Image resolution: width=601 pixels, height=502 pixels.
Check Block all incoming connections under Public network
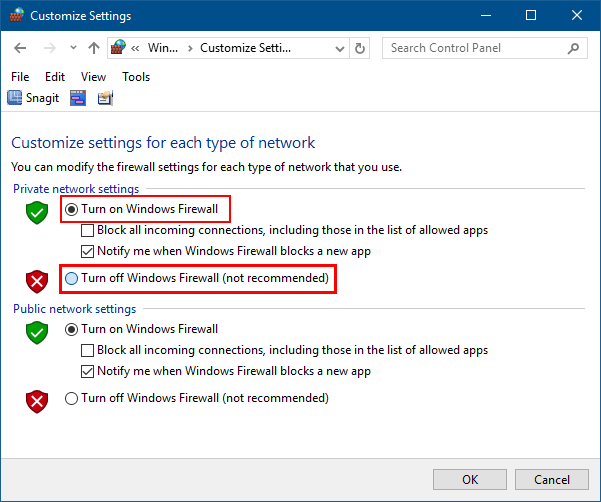click(x=87, y=350)
